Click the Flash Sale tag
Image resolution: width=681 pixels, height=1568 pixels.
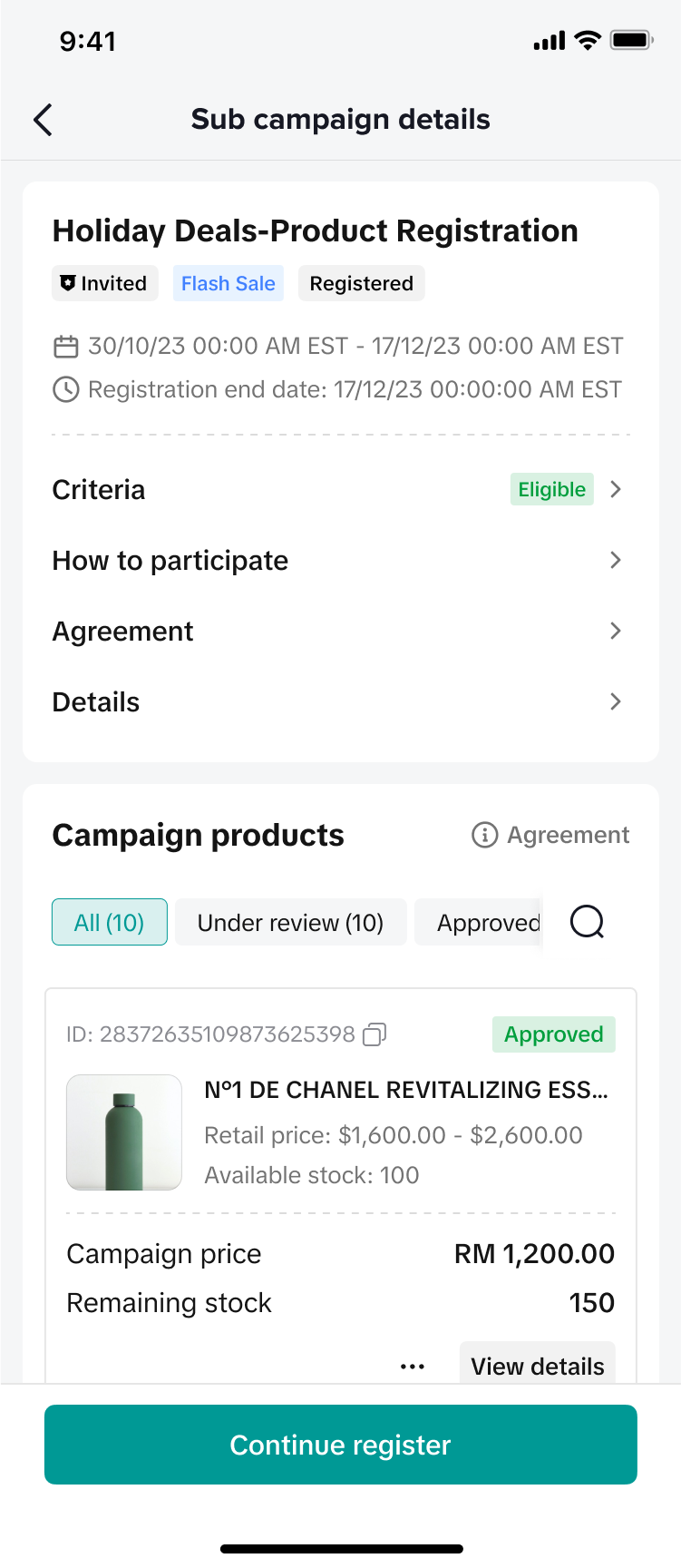(229, 283)
